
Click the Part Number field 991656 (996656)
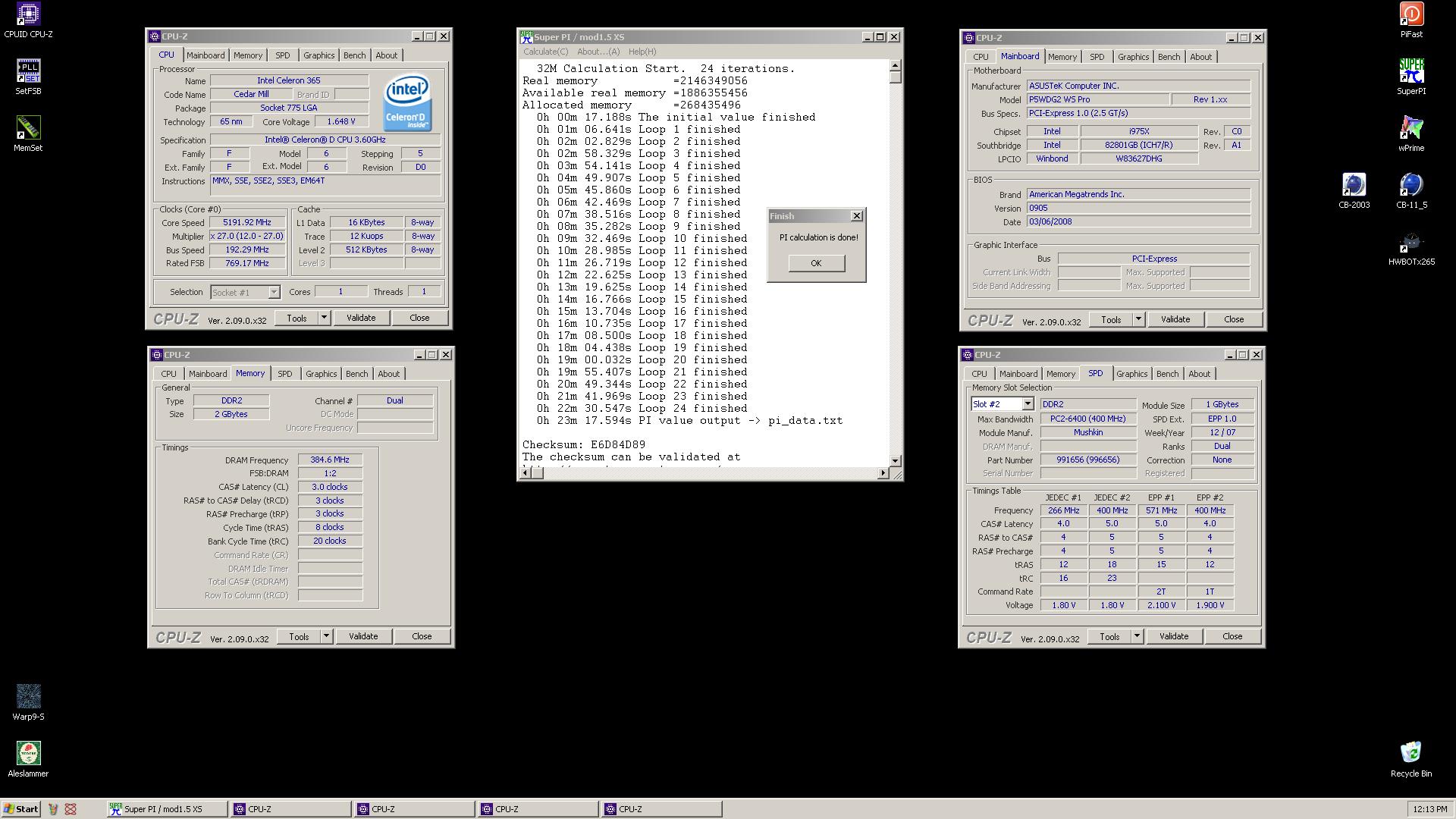coord(1088,460)
